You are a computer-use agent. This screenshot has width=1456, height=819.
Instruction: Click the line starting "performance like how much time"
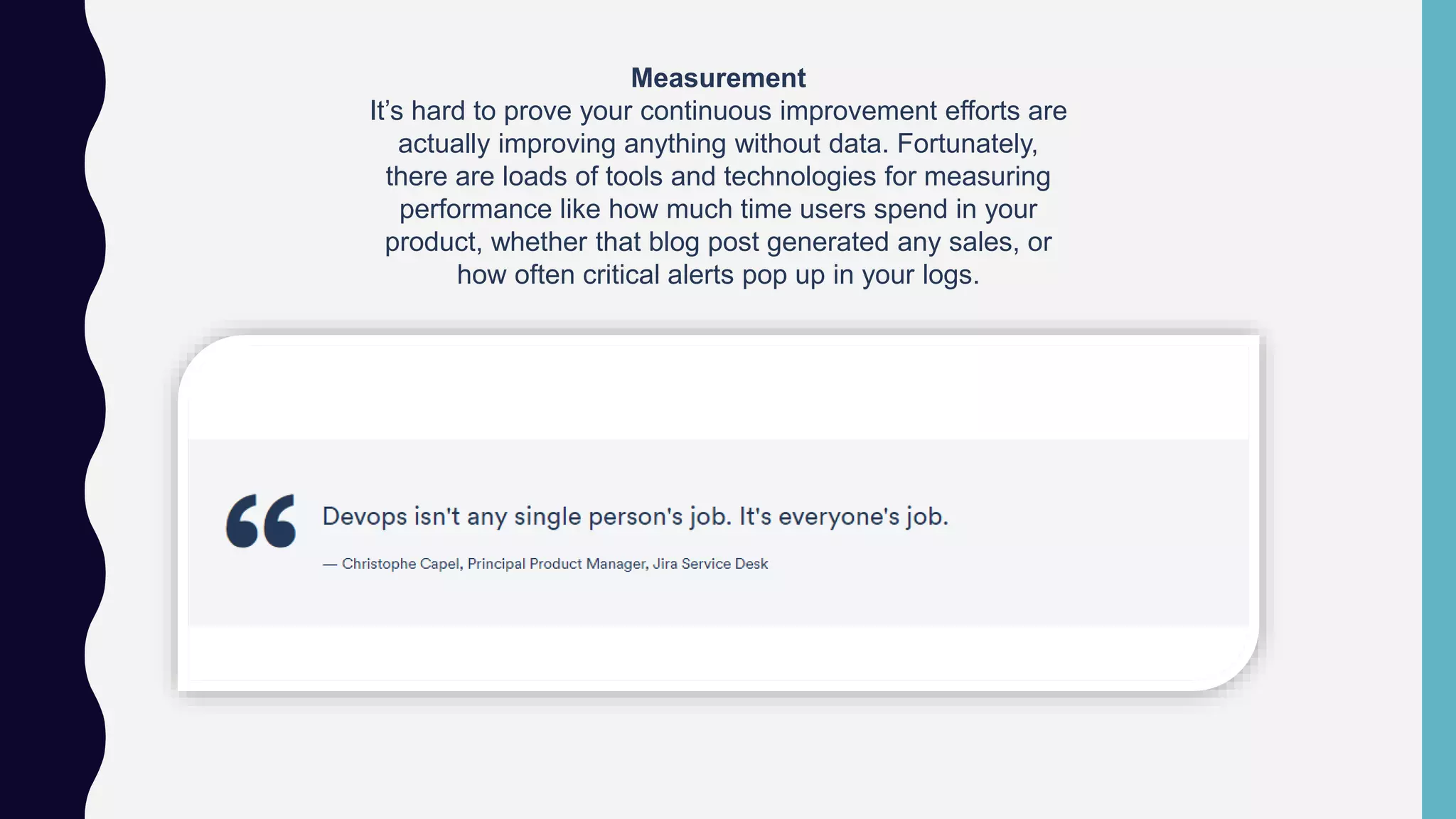[718, 209]
